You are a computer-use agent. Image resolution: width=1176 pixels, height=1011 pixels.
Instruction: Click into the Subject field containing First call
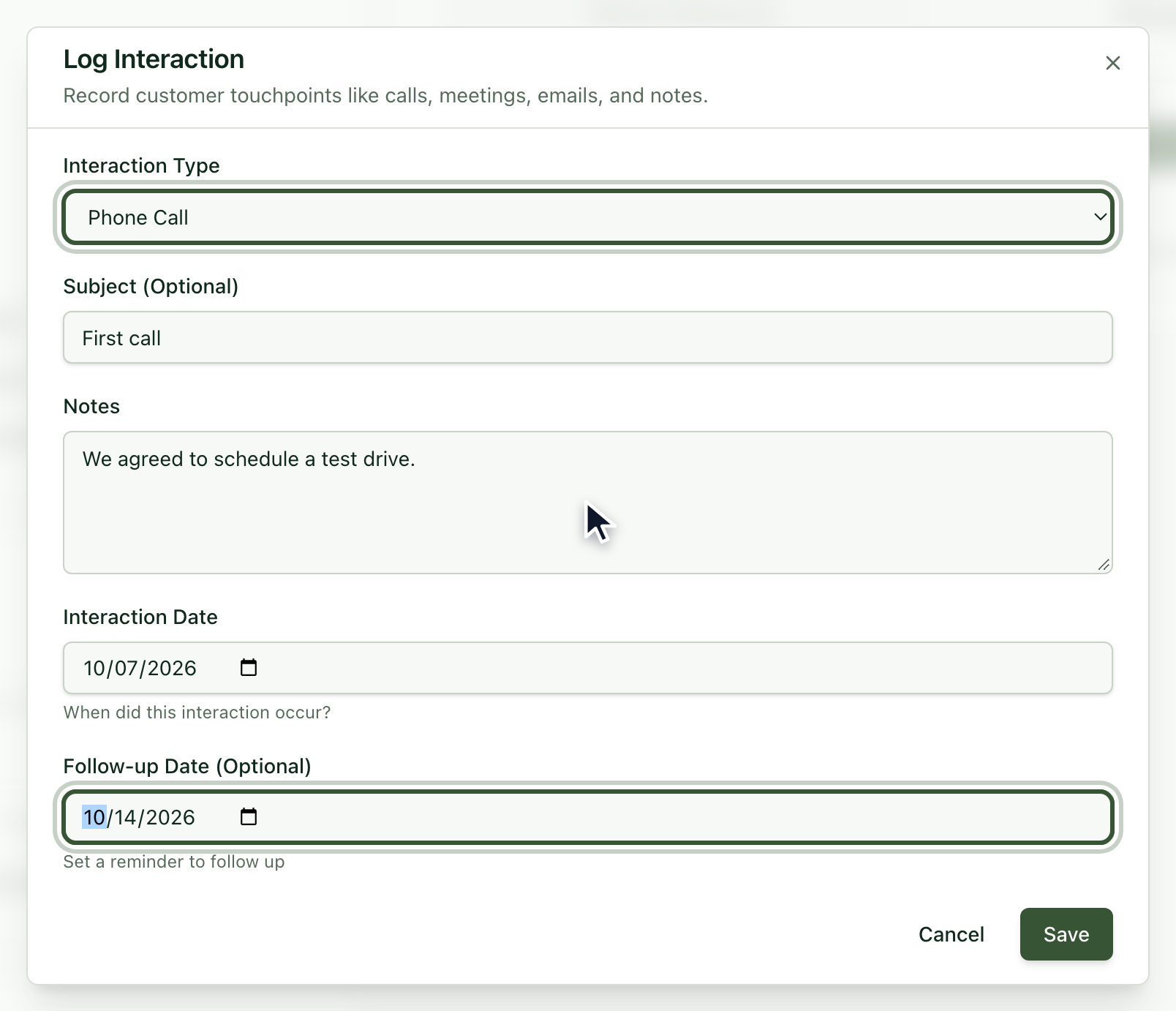coord(588,337)
